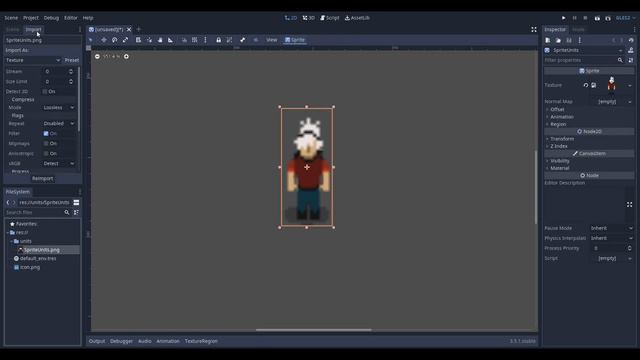Image resolution: width=640 pixels, height=360 pixels.
Task: Open the View menu in viewport toolbar
Action: coord(271,40)
